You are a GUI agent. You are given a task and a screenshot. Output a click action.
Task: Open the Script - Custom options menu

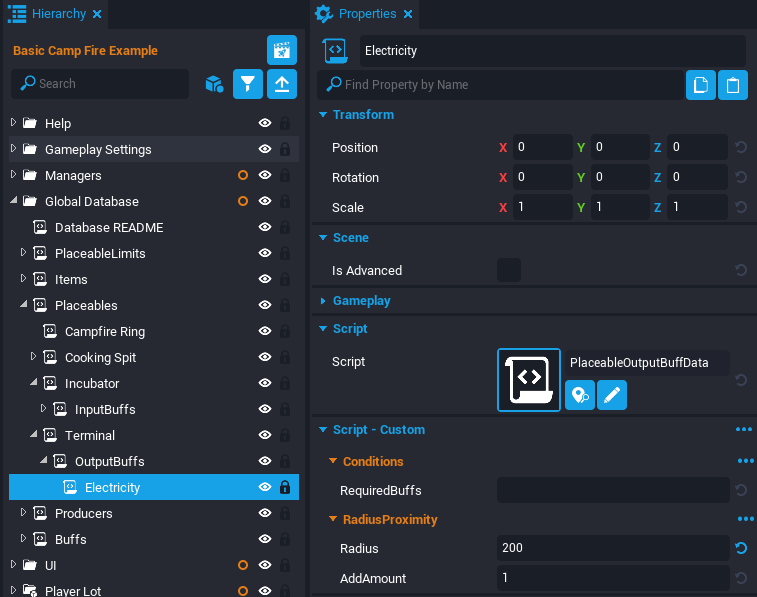click(x=743, y=430)
